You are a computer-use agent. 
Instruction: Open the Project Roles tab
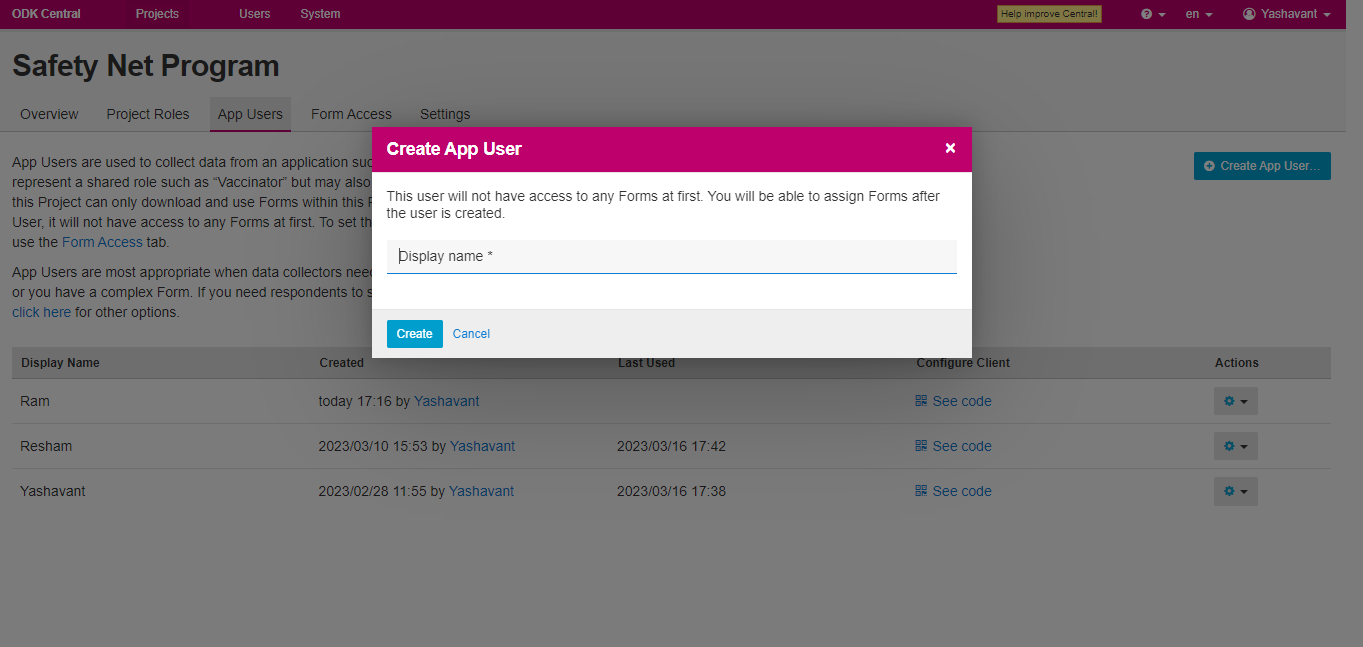[x=148, y=114]
